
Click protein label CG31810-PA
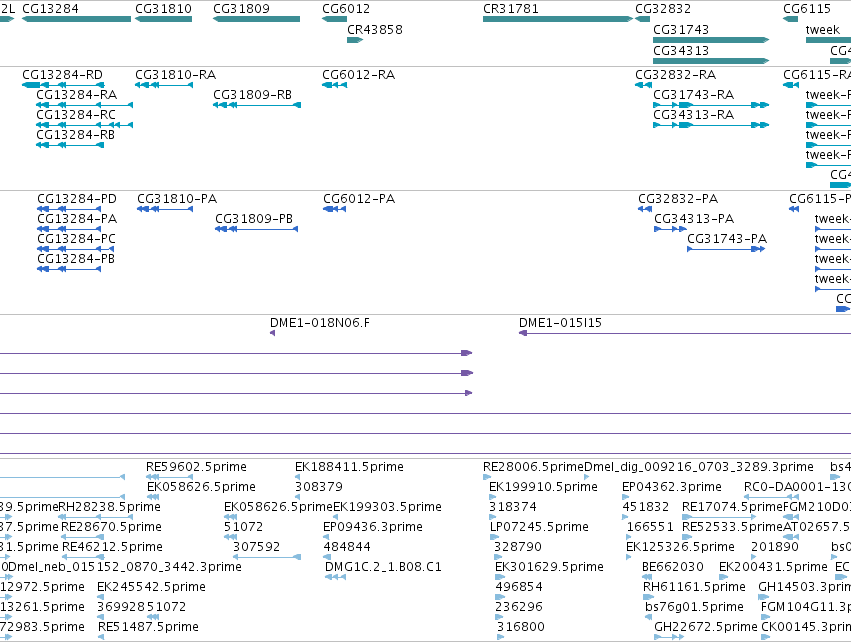177,199
